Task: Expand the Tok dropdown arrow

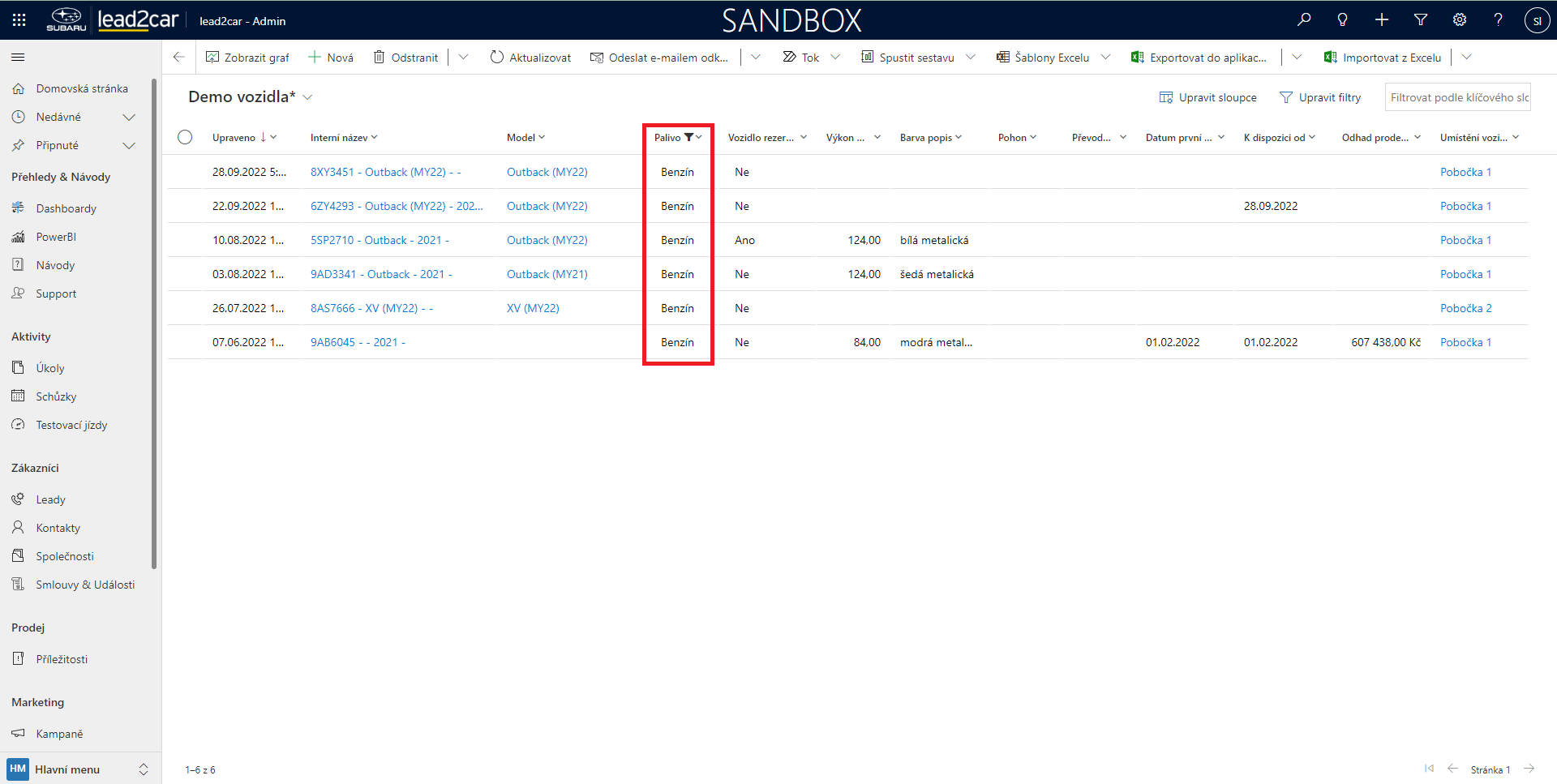Action: (835, 58)
